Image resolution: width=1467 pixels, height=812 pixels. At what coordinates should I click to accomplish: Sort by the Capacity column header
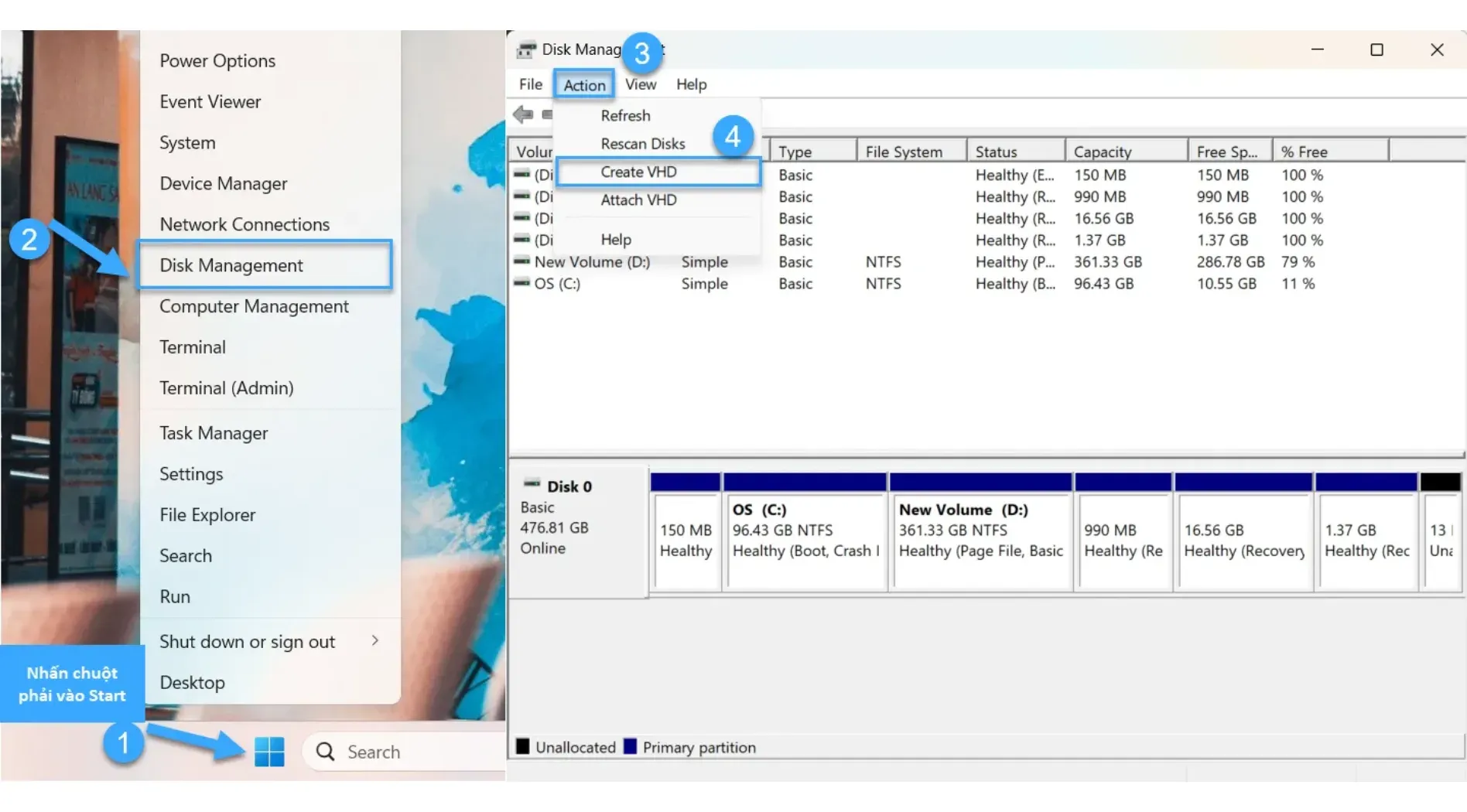[1127, 151]
